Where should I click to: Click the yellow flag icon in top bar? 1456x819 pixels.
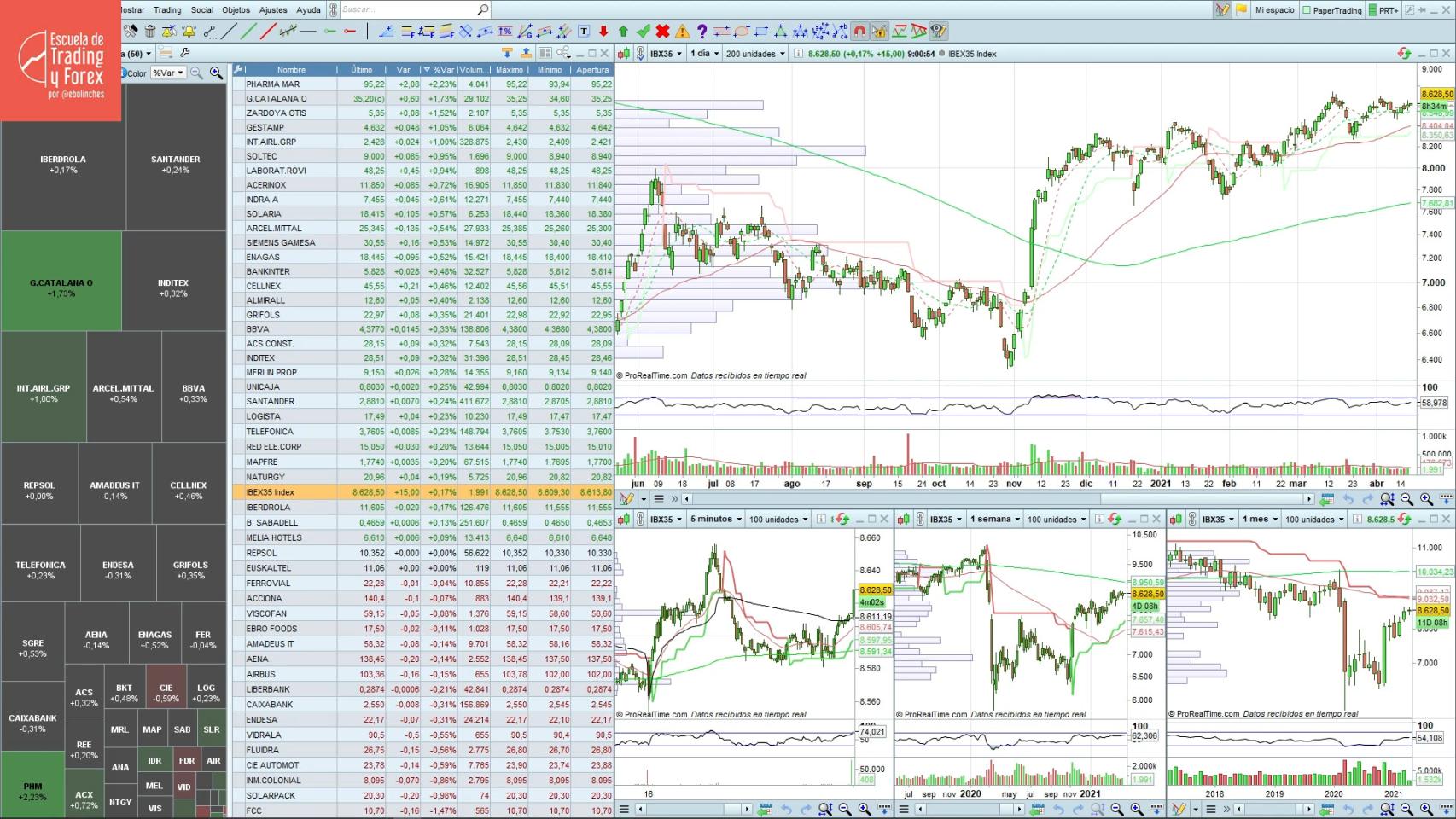pos(1241,10)
